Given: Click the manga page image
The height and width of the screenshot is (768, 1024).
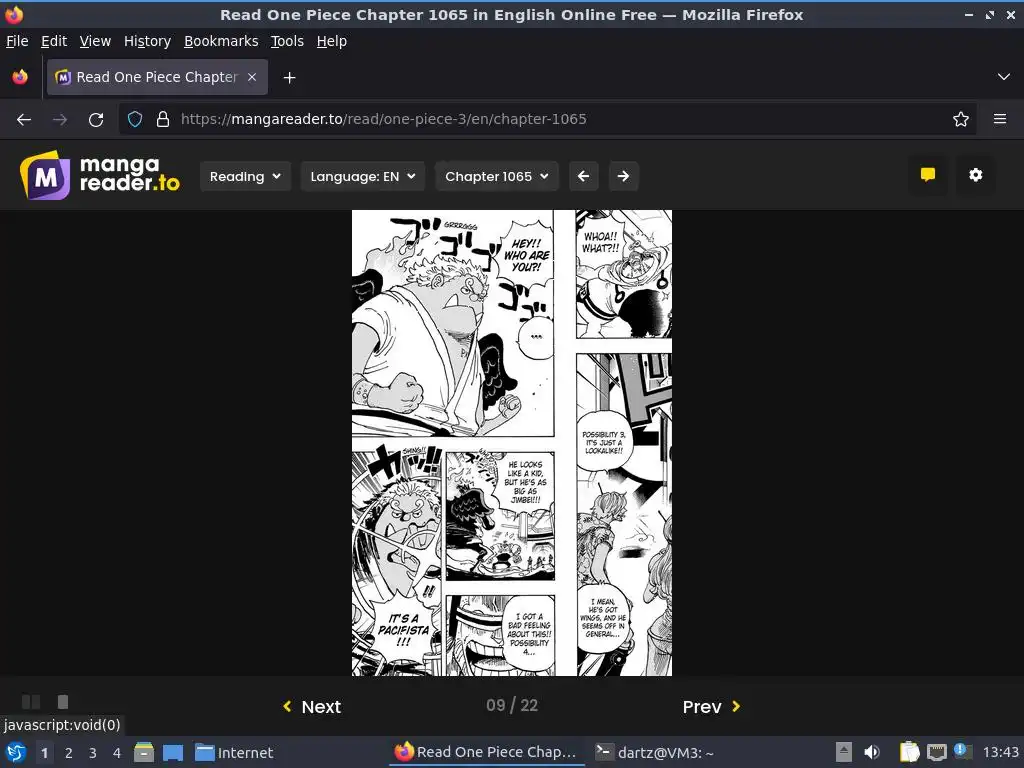Looking at the screenshot, I should point(512,443).
